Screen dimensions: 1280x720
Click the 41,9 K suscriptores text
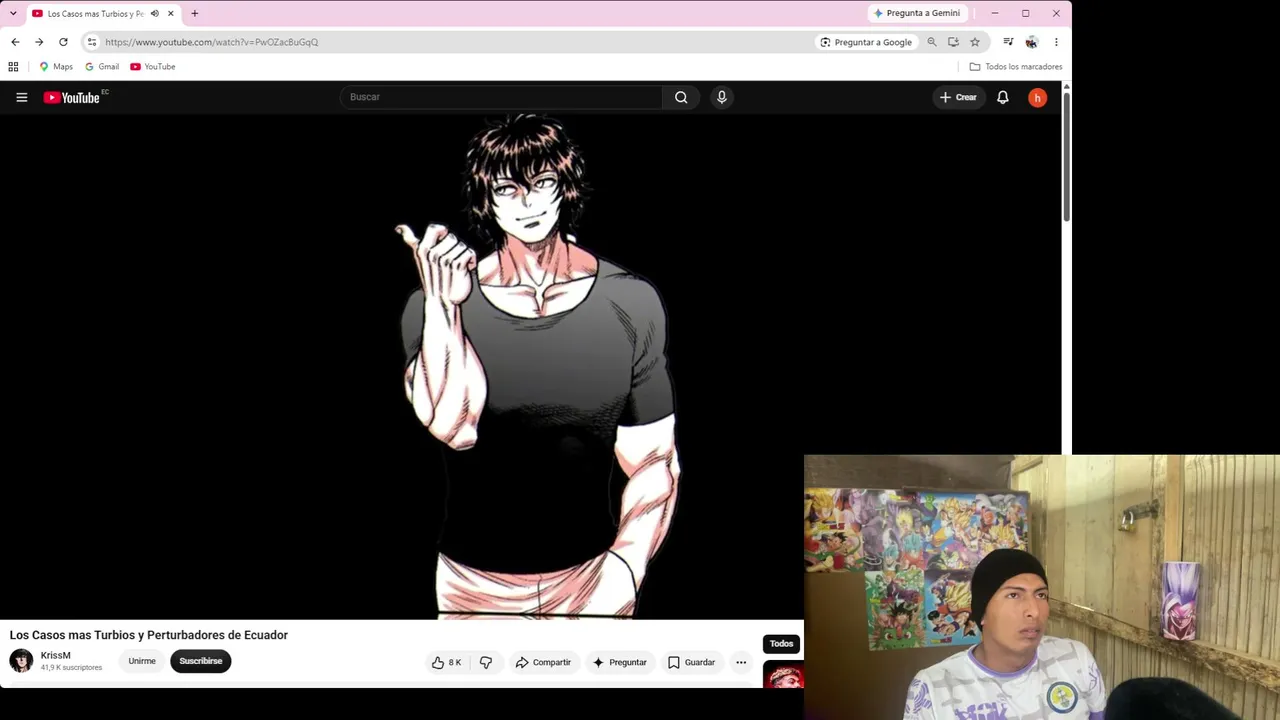click(71, 668)
